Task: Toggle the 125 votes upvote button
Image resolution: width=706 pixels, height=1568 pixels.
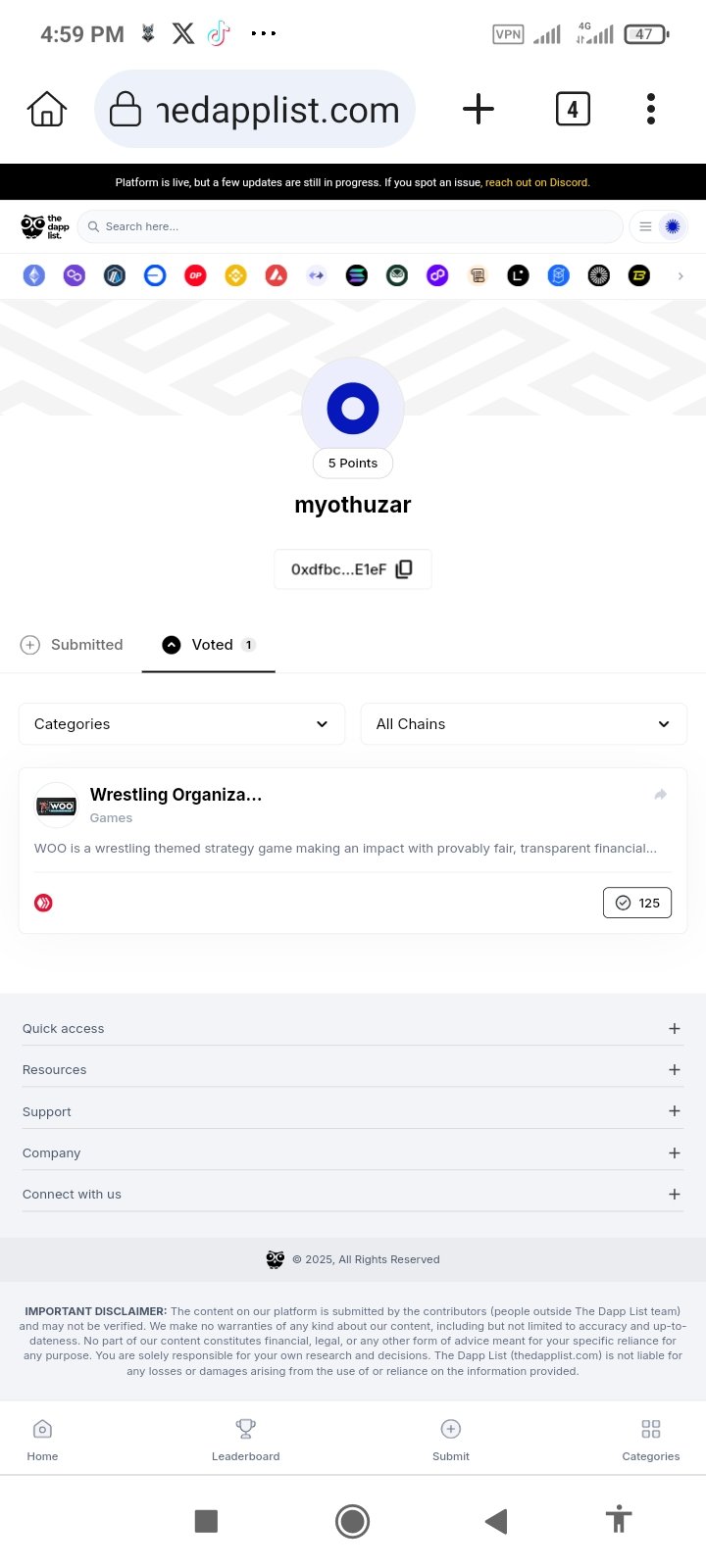Action: [x=637, y=903]
